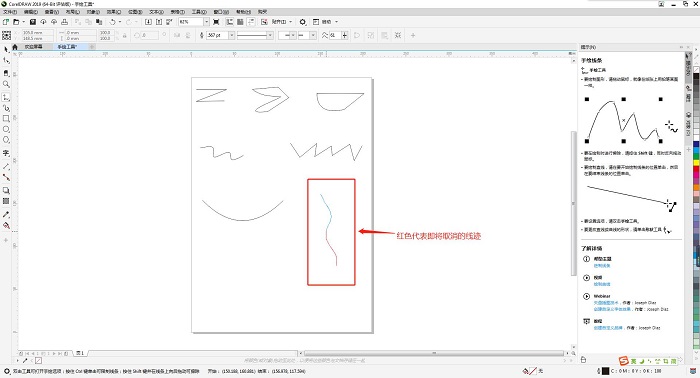Viewport: 700px width, 378px height.
Task: Select the Zoom magnifier tool
Action: (6, 84)
